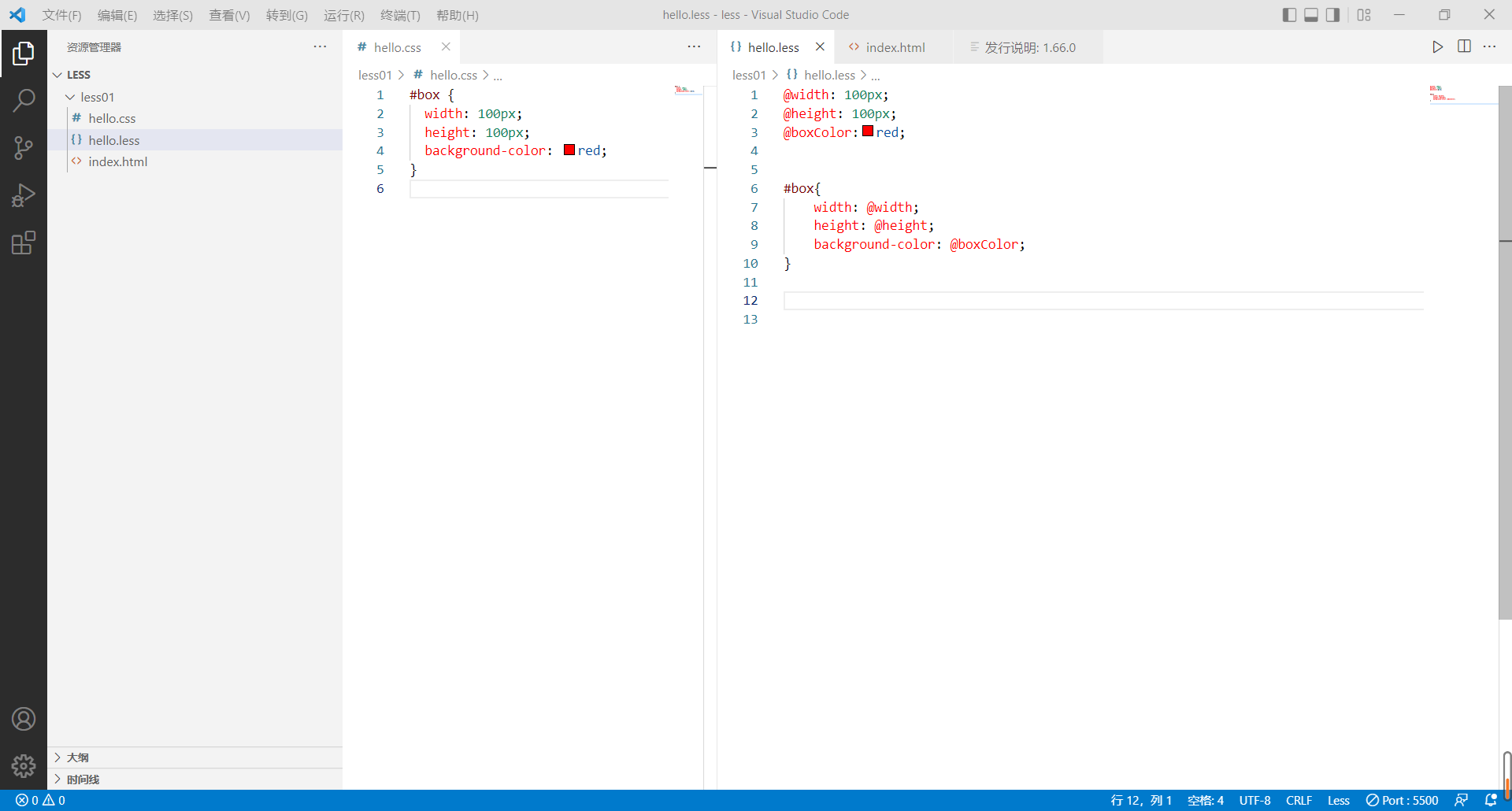
Task: Open the 转到(G) menu
Action: (287, 15)
